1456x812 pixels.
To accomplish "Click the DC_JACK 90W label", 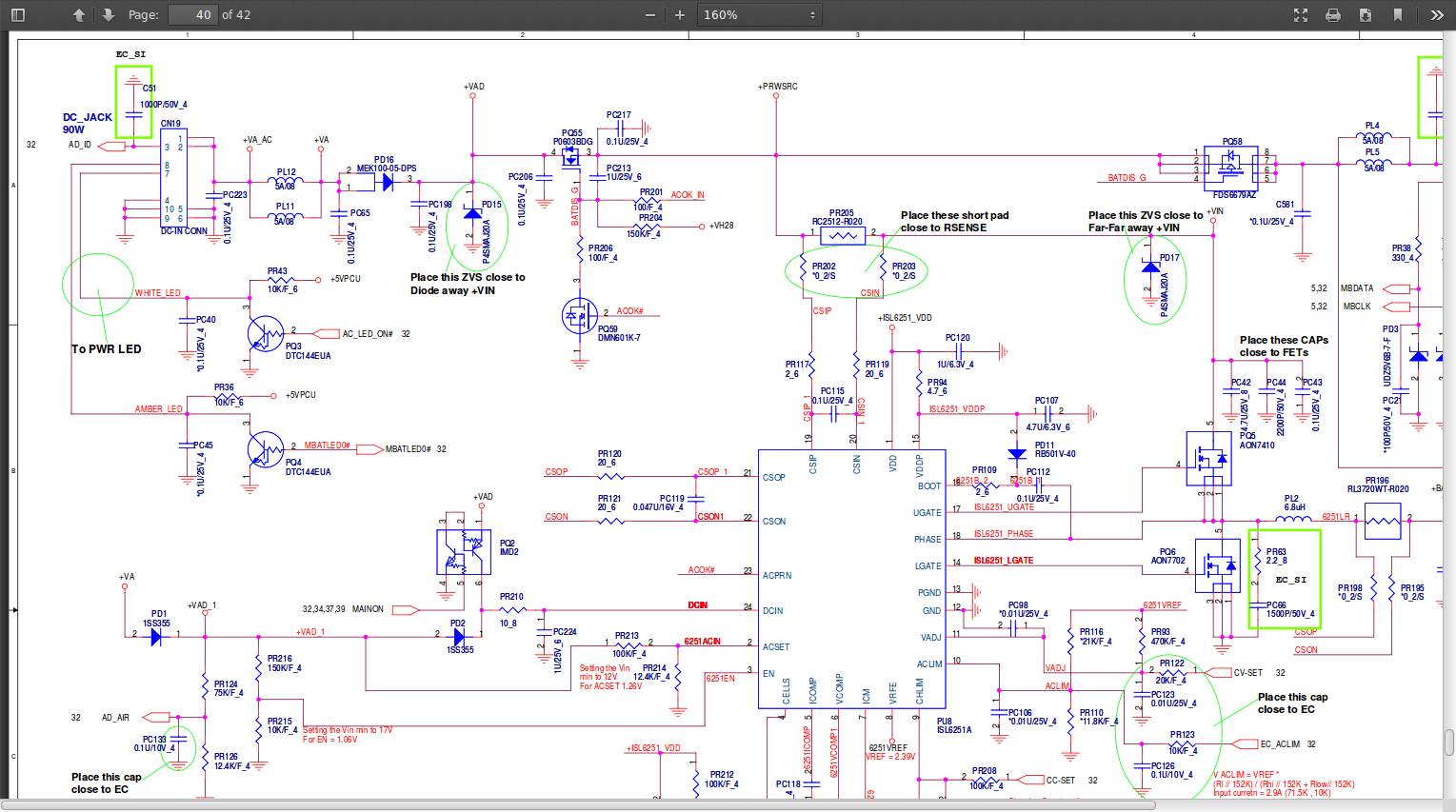I will [x=87, y=123].
